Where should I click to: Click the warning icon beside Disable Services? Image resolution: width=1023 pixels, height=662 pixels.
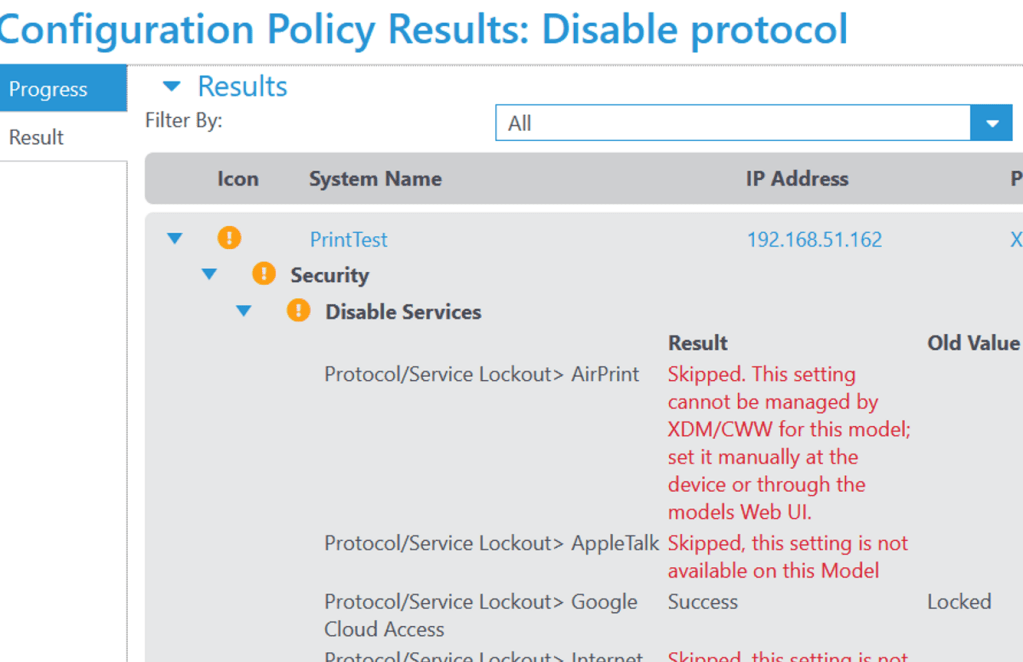coord(298,311)
